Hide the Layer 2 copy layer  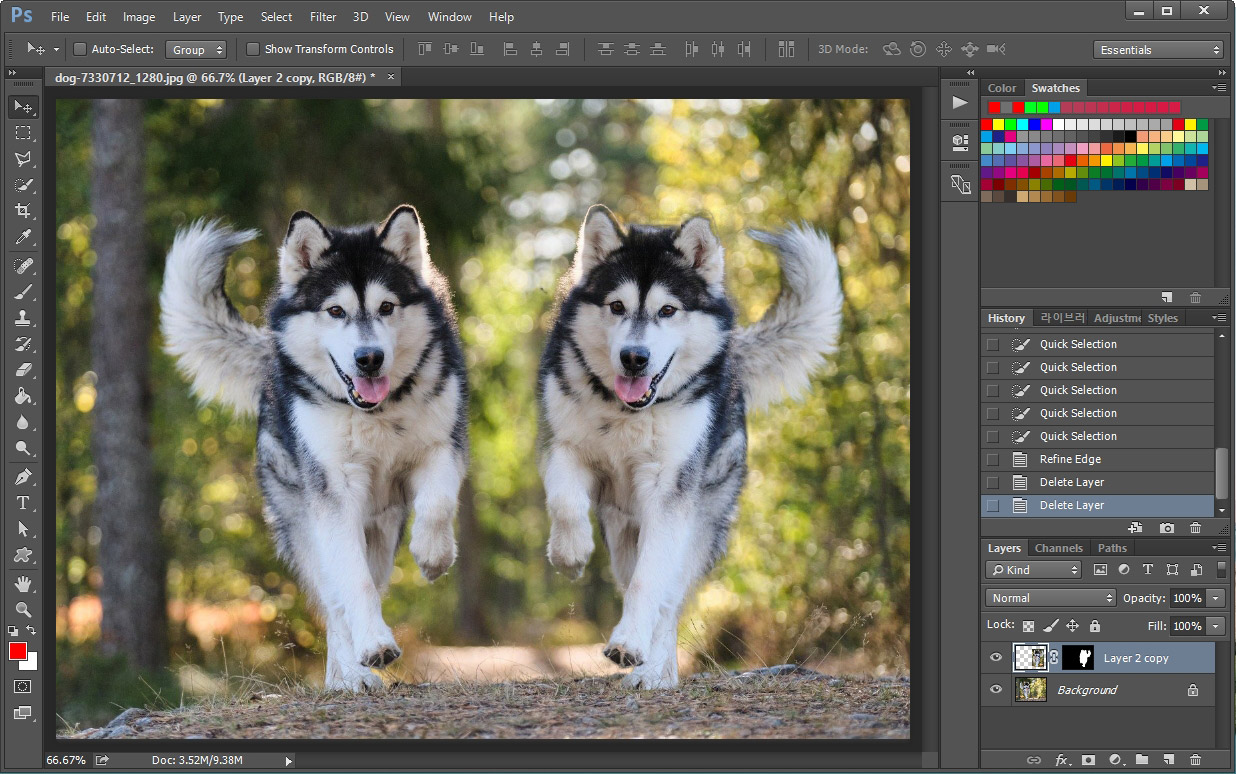996,658
